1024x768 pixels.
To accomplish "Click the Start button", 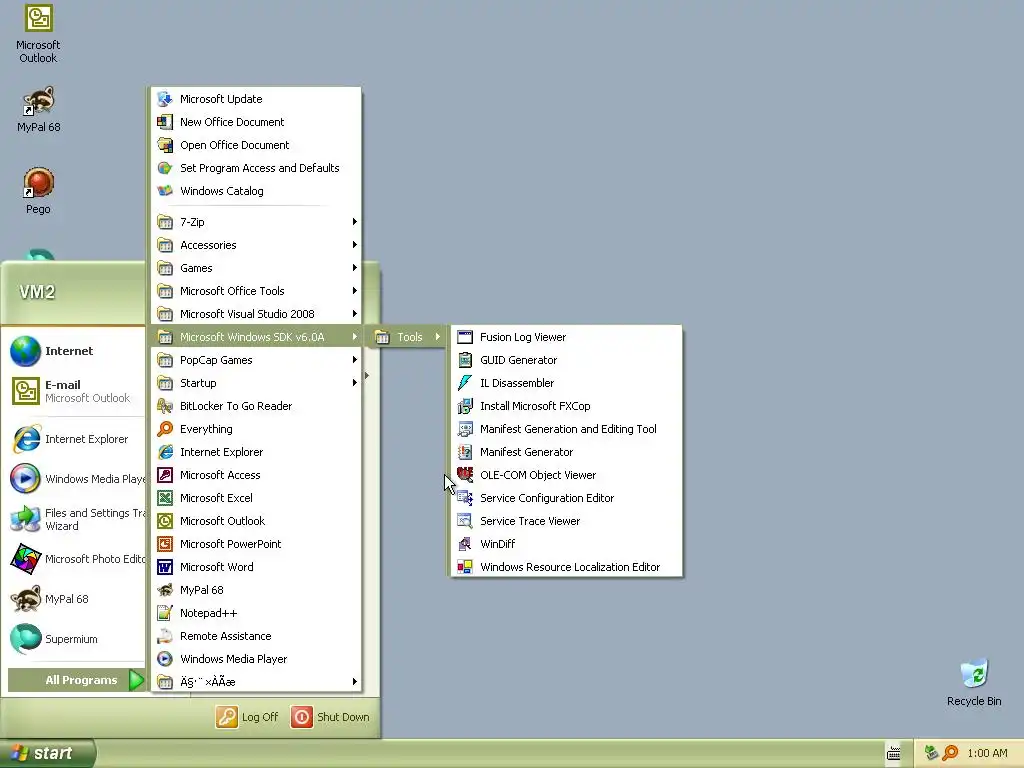I will click(48, 753).
